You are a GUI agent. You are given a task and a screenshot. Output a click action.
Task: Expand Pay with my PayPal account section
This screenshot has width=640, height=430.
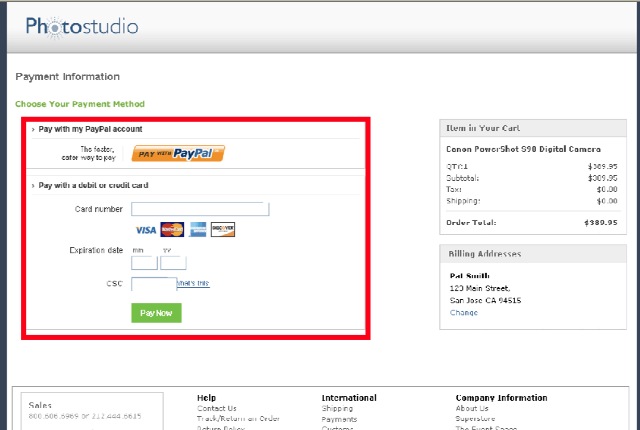click(90, 129)
